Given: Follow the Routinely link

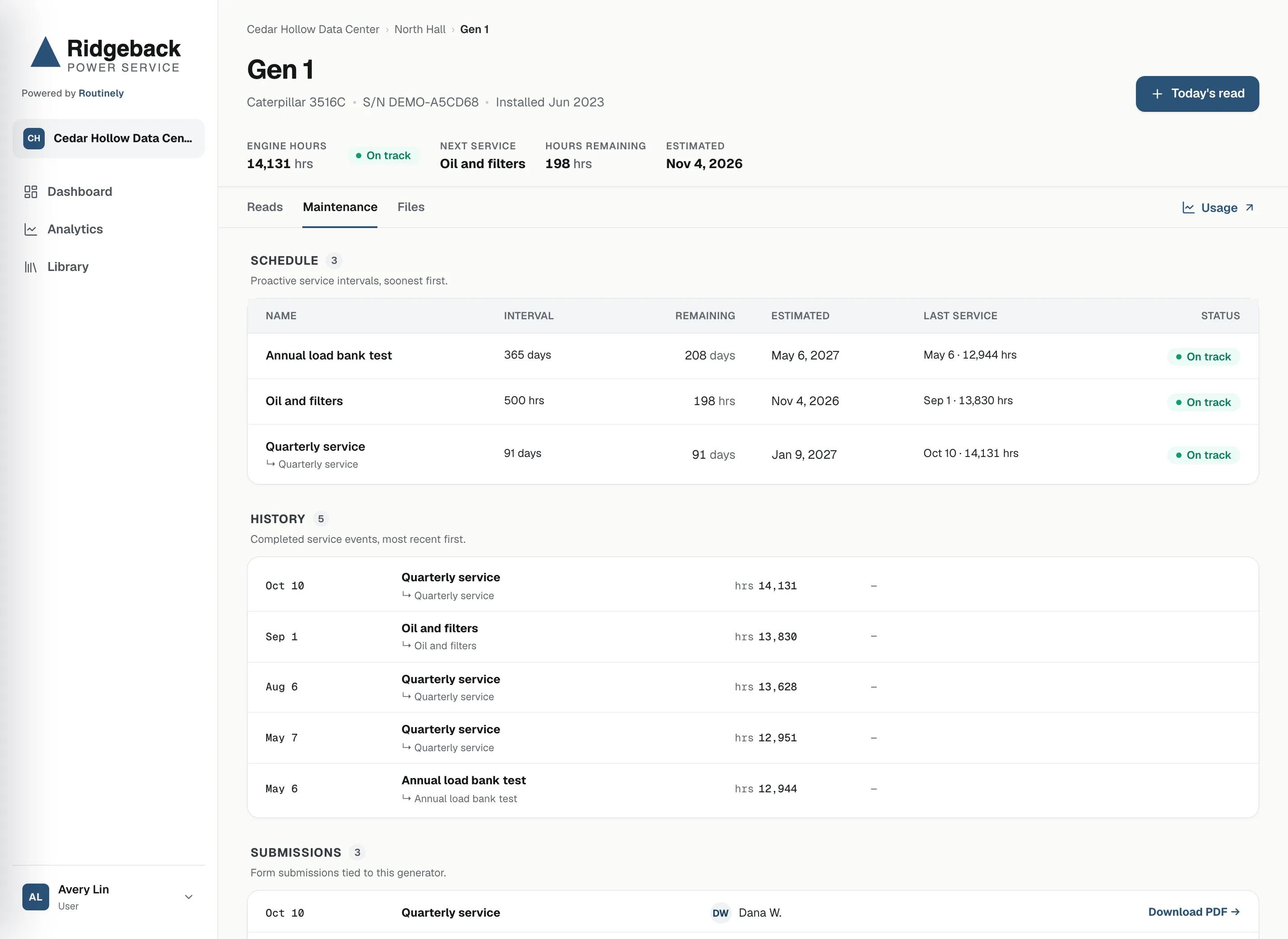Looking at the screenshot, I should [101, 93].
